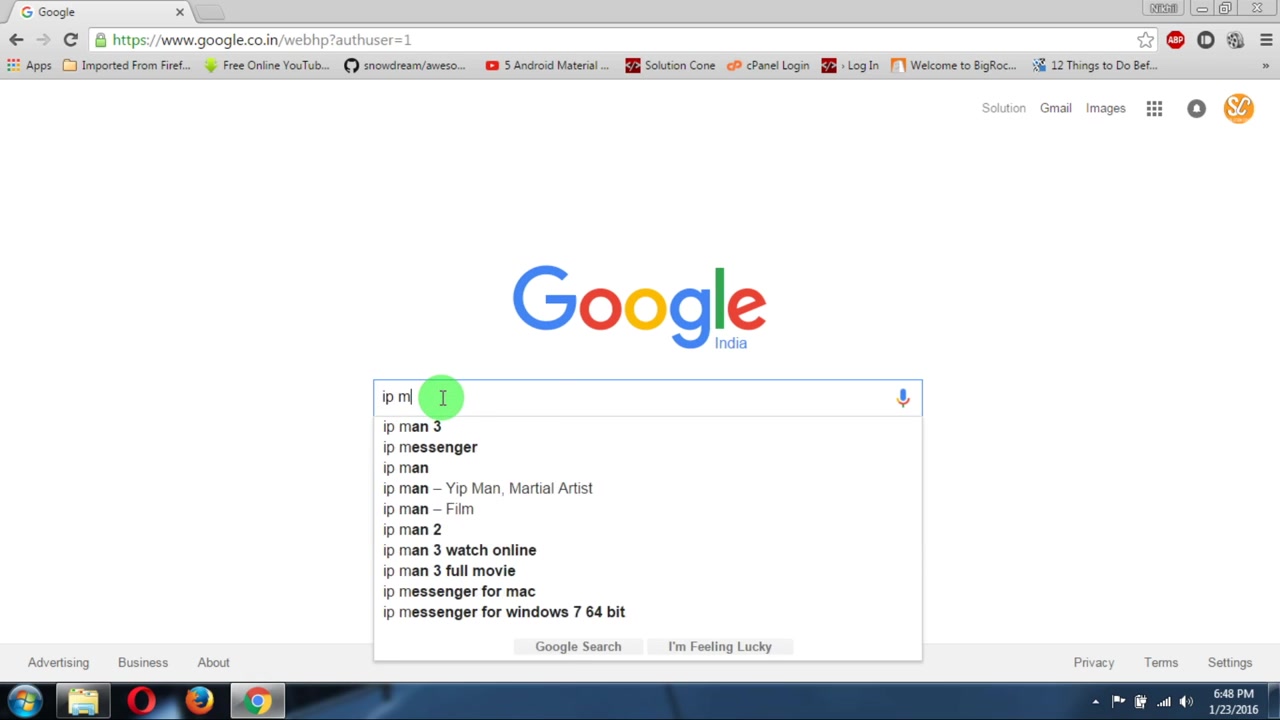The image size is (1280, 720).
Task: Open a new tab
Action: click(210, 12)
